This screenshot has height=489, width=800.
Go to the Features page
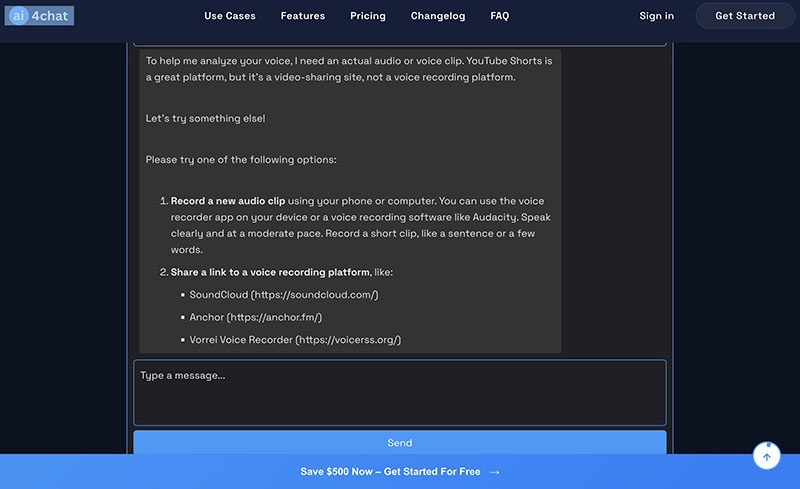303,16
